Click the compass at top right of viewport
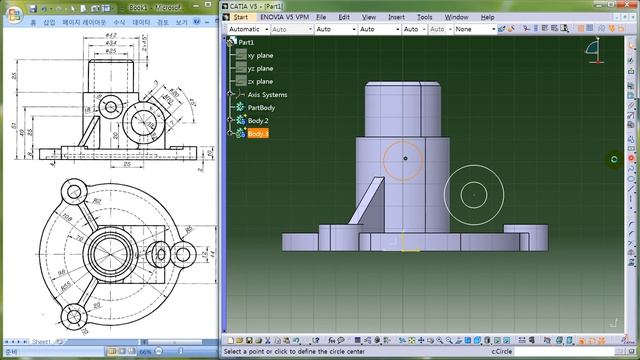 click(594, 50)
